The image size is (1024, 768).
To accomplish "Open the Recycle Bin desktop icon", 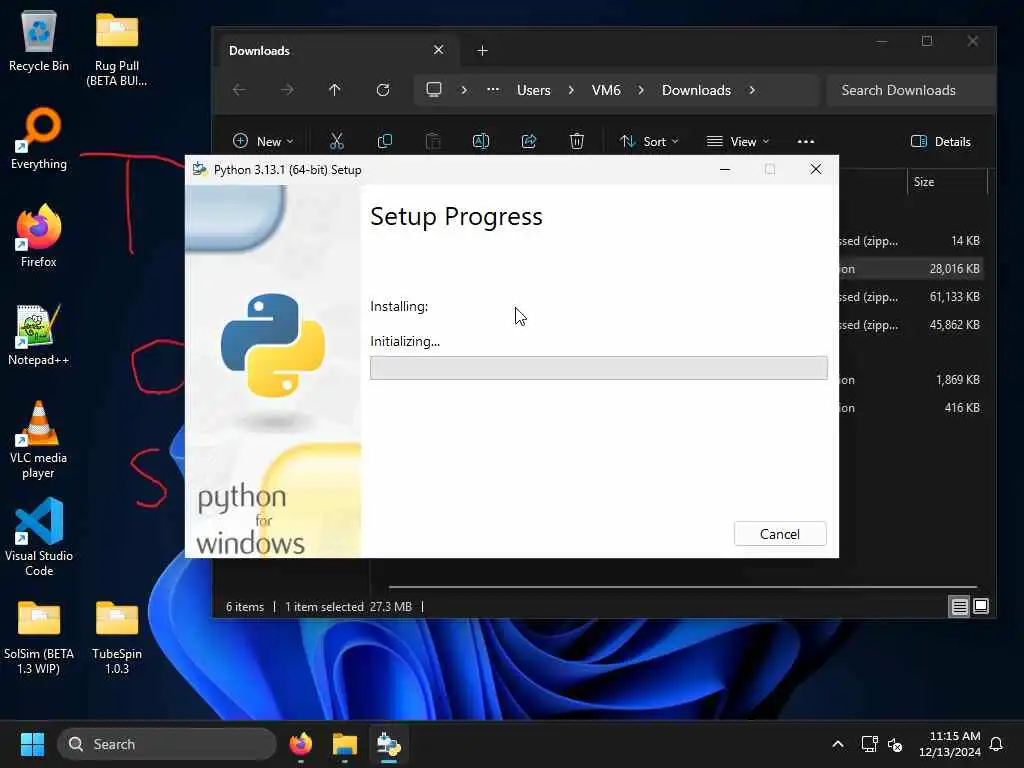I will tap(39, 42).
